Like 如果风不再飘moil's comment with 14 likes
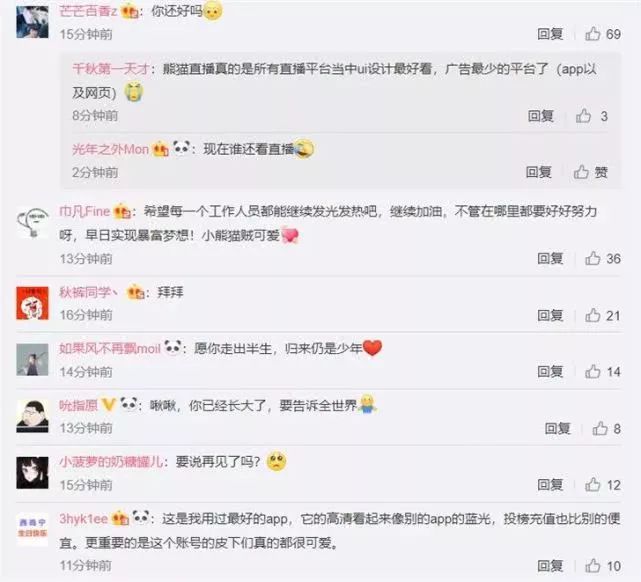The height and width of the screenshot is (582, 641). coord(592,372)
